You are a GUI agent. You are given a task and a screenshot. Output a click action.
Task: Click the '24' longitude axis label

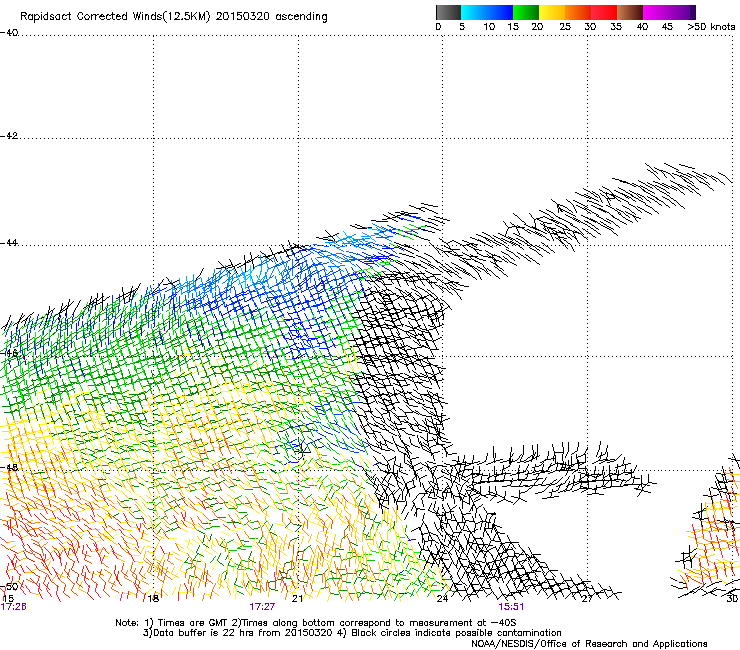pos(442,599)
